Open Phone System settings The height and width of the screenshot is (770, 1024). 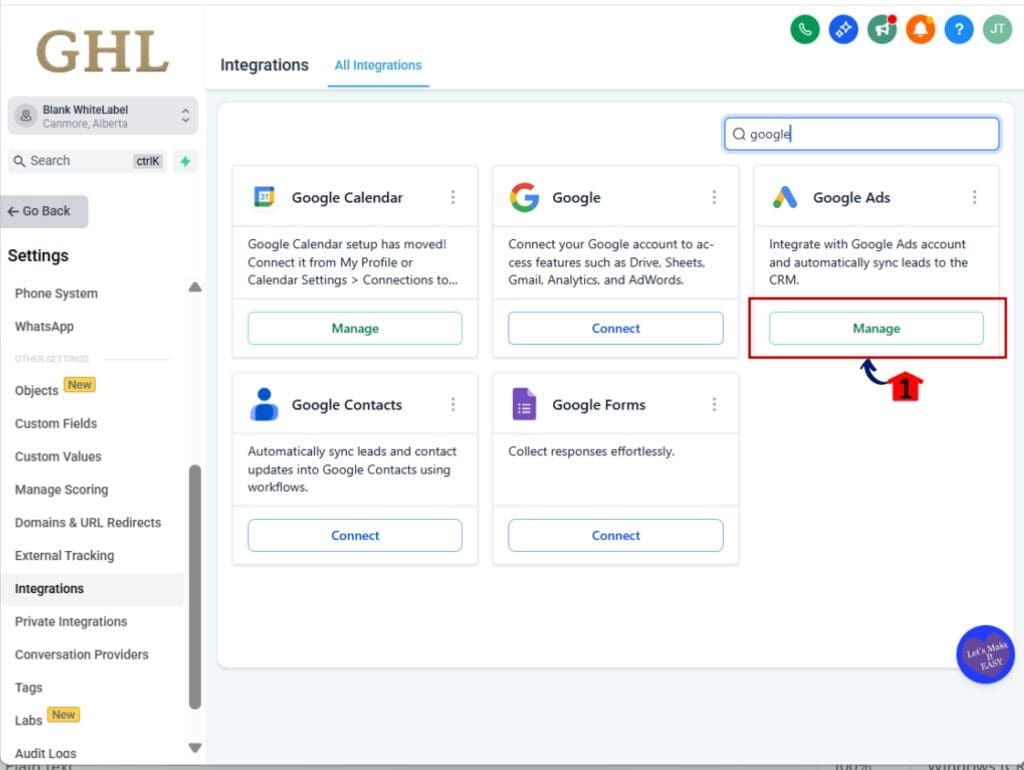pyautogui.click(x=56, y=293)
